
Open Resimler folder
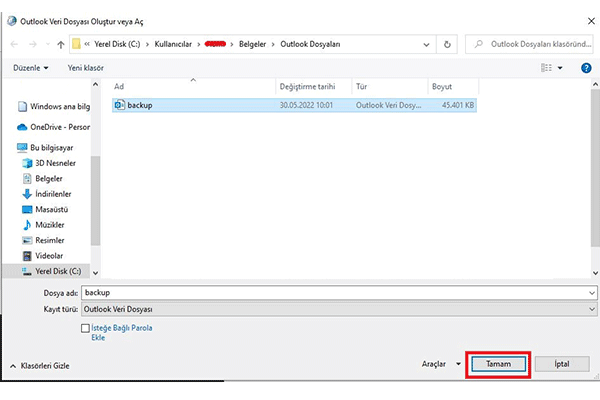pyautogui.click(x=43, y=240)
